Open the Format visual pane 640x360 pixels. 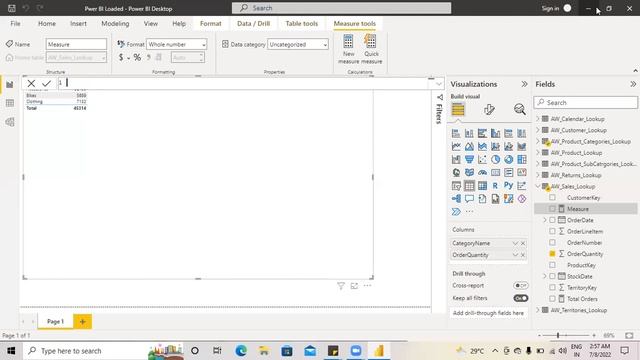pyautogui.click(x=489, y=109)
